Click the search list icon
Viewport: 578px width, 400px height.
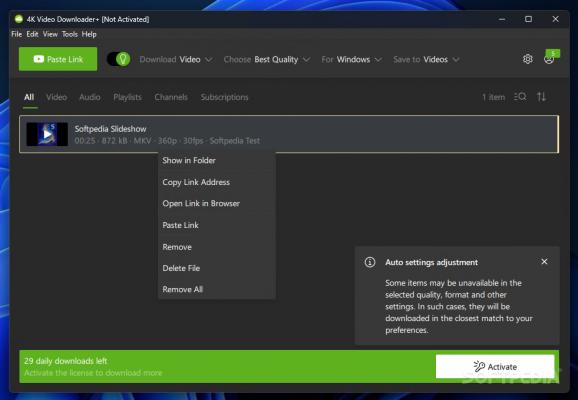(x=520, y=97)
